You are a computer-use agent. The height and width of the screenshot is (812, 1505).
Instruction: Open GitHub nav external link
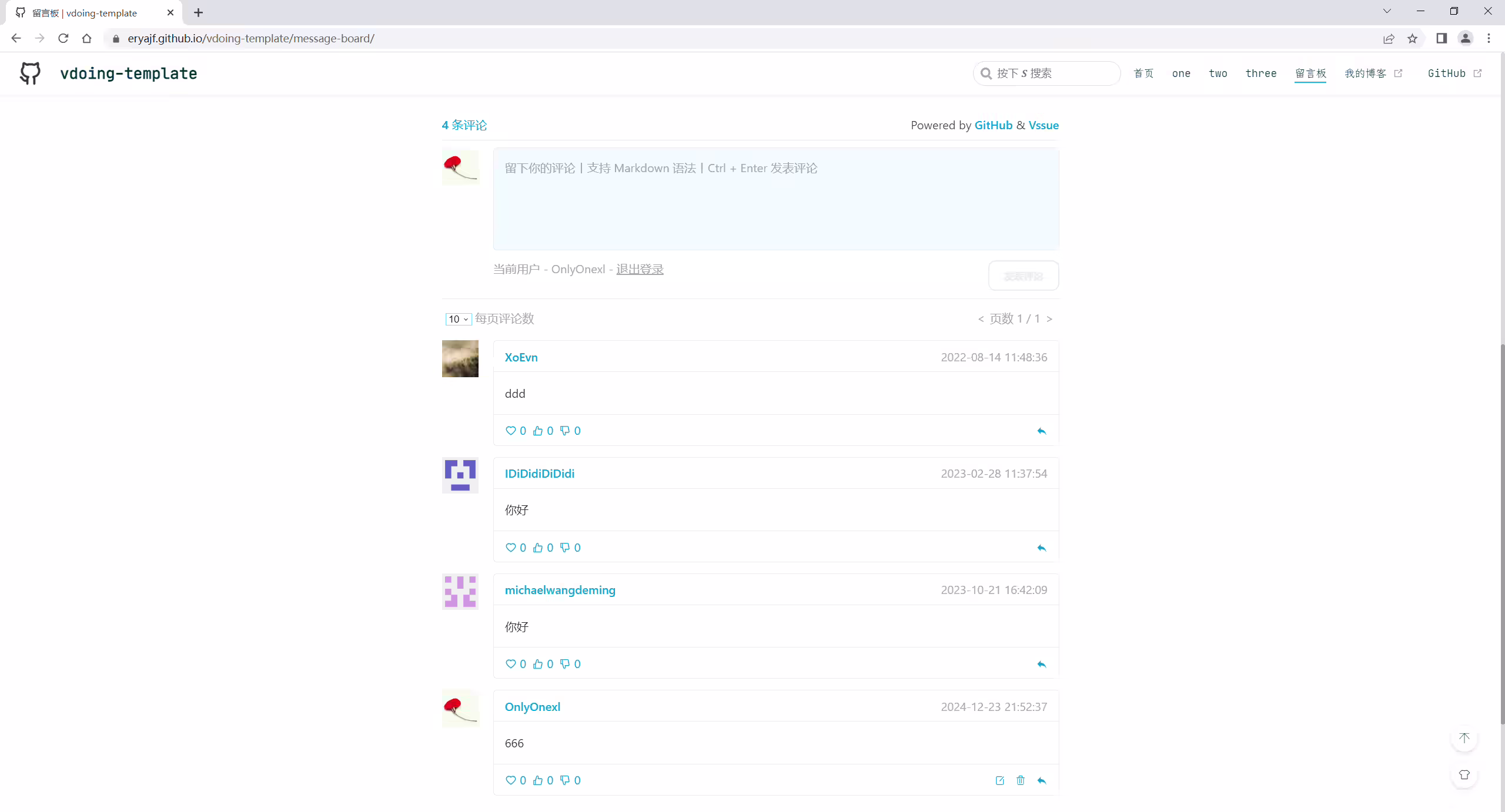point(1454,73)
